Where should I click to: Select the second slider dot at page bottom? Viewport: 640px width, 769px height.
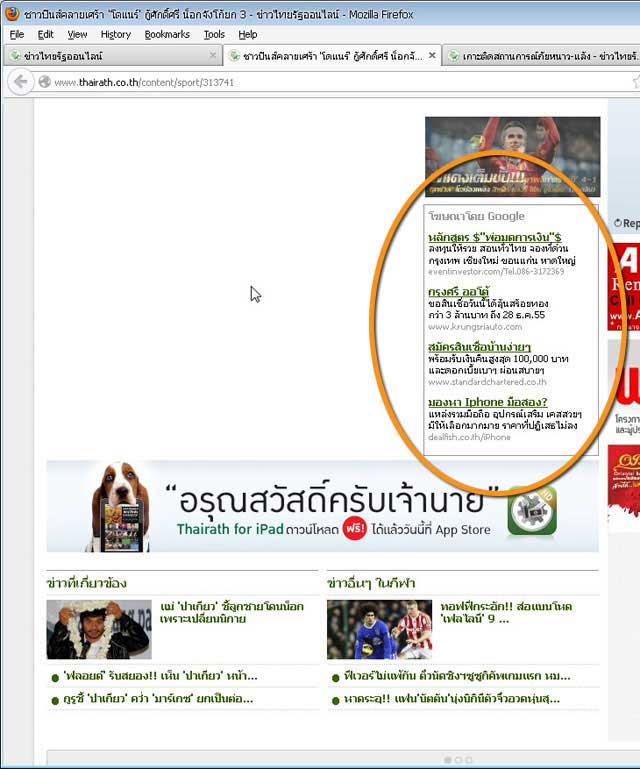coord(458,760)
